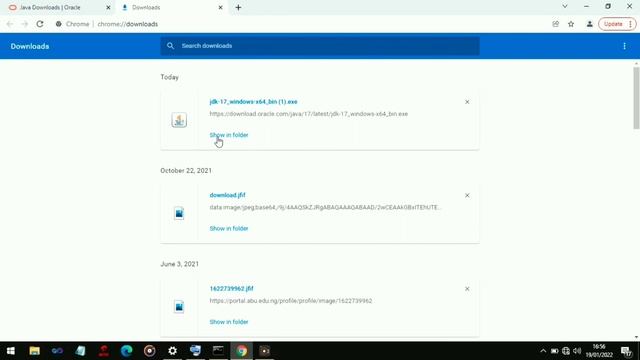Click the Today date heading
Screen dimensions: 640x360
169,77
